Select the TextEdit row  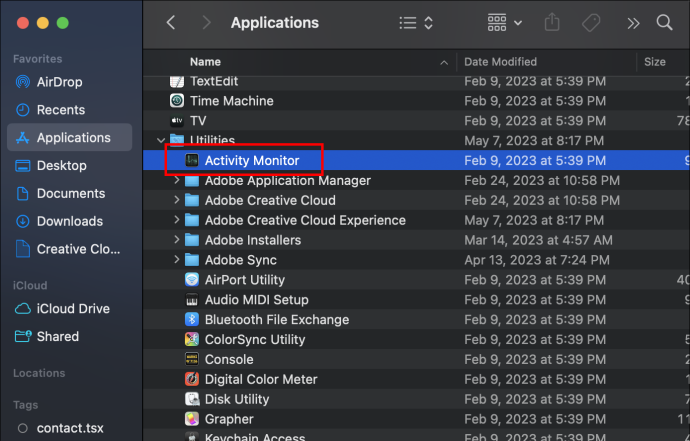pos(416,81)
